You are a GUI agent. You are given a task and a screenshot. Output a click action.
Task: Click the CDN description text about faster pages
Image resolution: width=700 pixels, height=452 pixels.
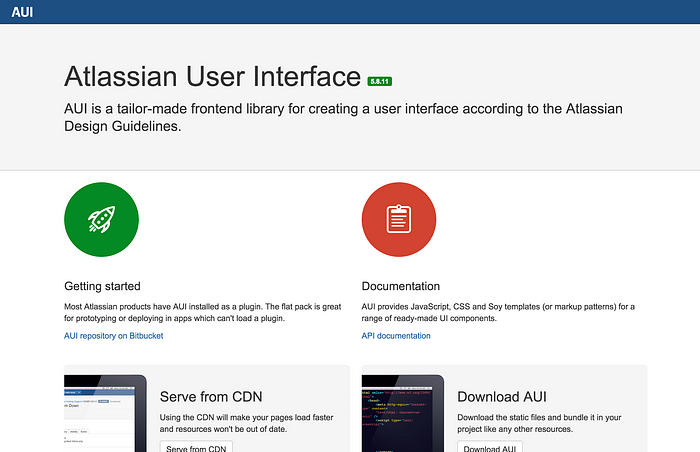(246, 423)
